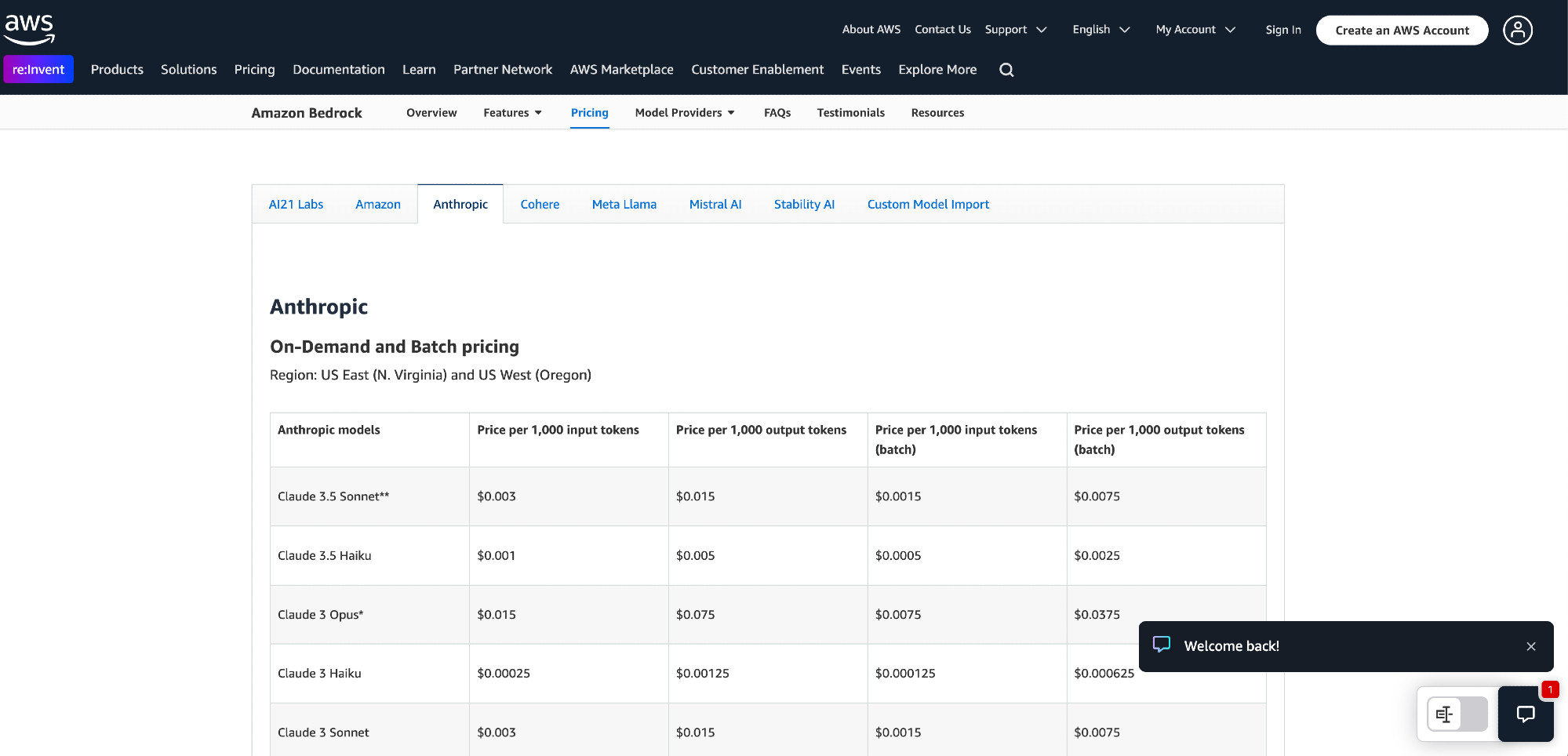Open the Overview section link
This screenshot has height=756, width=1568.
pos(431,113)
